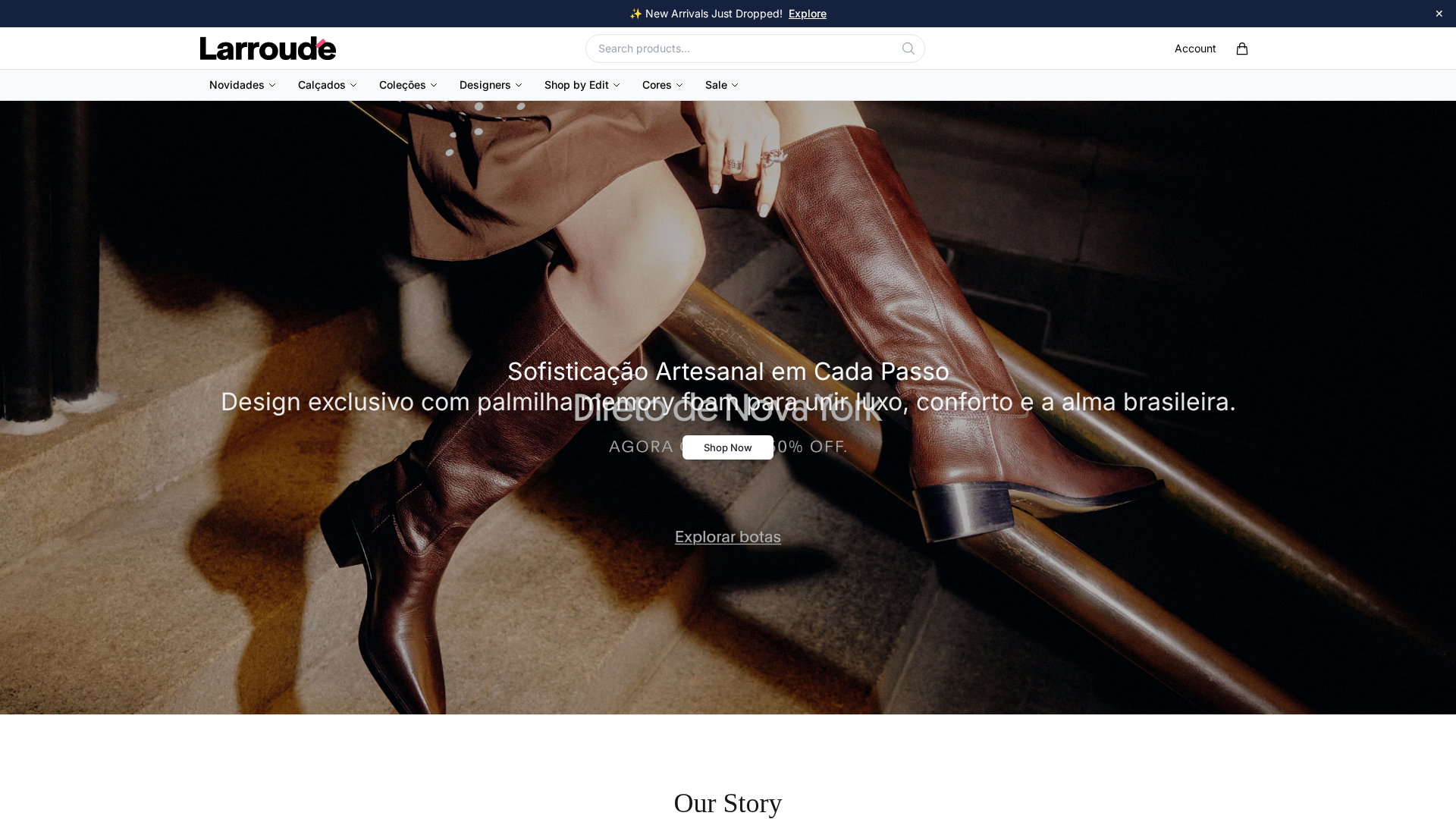Click the Larroude logo
Viewport: 1456px width, 819px height.
coord(268,49)
